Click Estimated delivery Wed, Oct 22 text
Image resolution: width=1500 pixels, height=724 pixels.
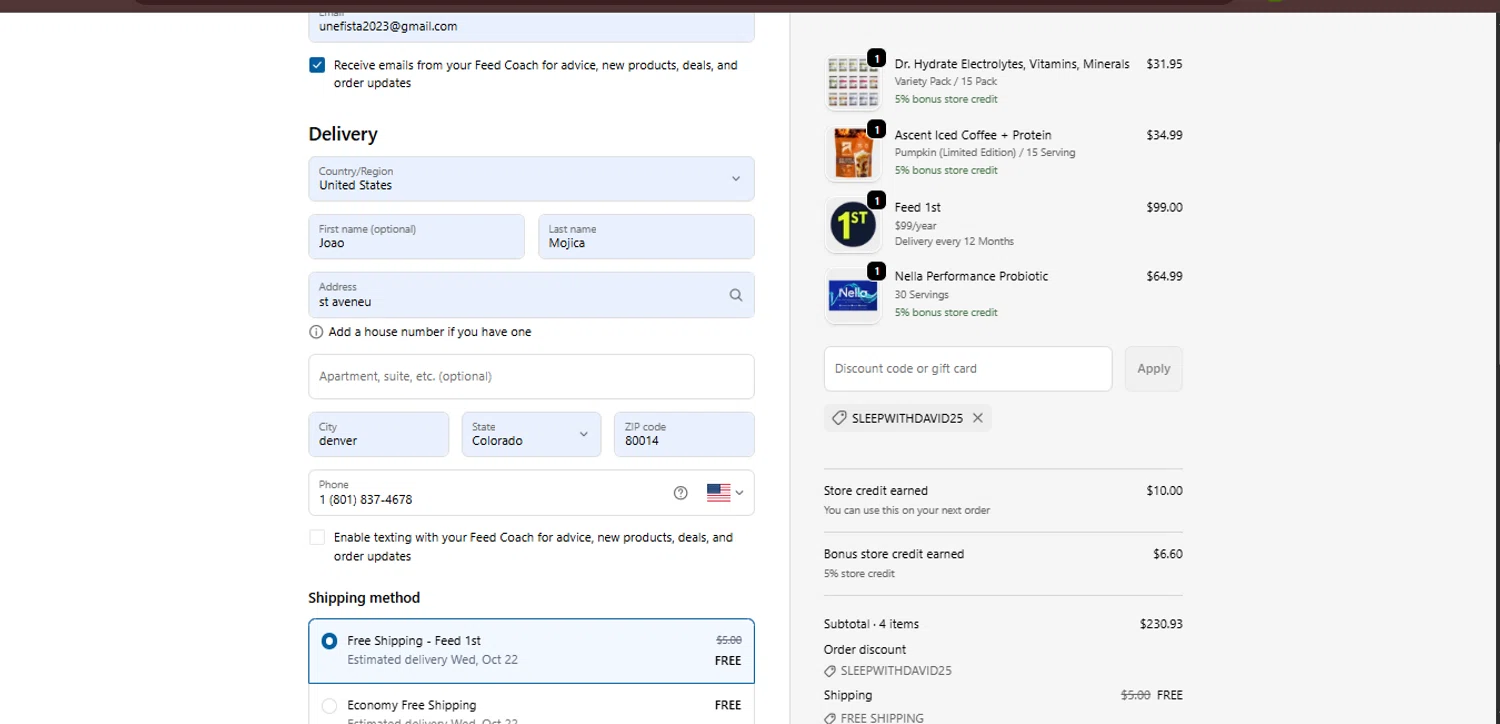click(x=432, y=660)
